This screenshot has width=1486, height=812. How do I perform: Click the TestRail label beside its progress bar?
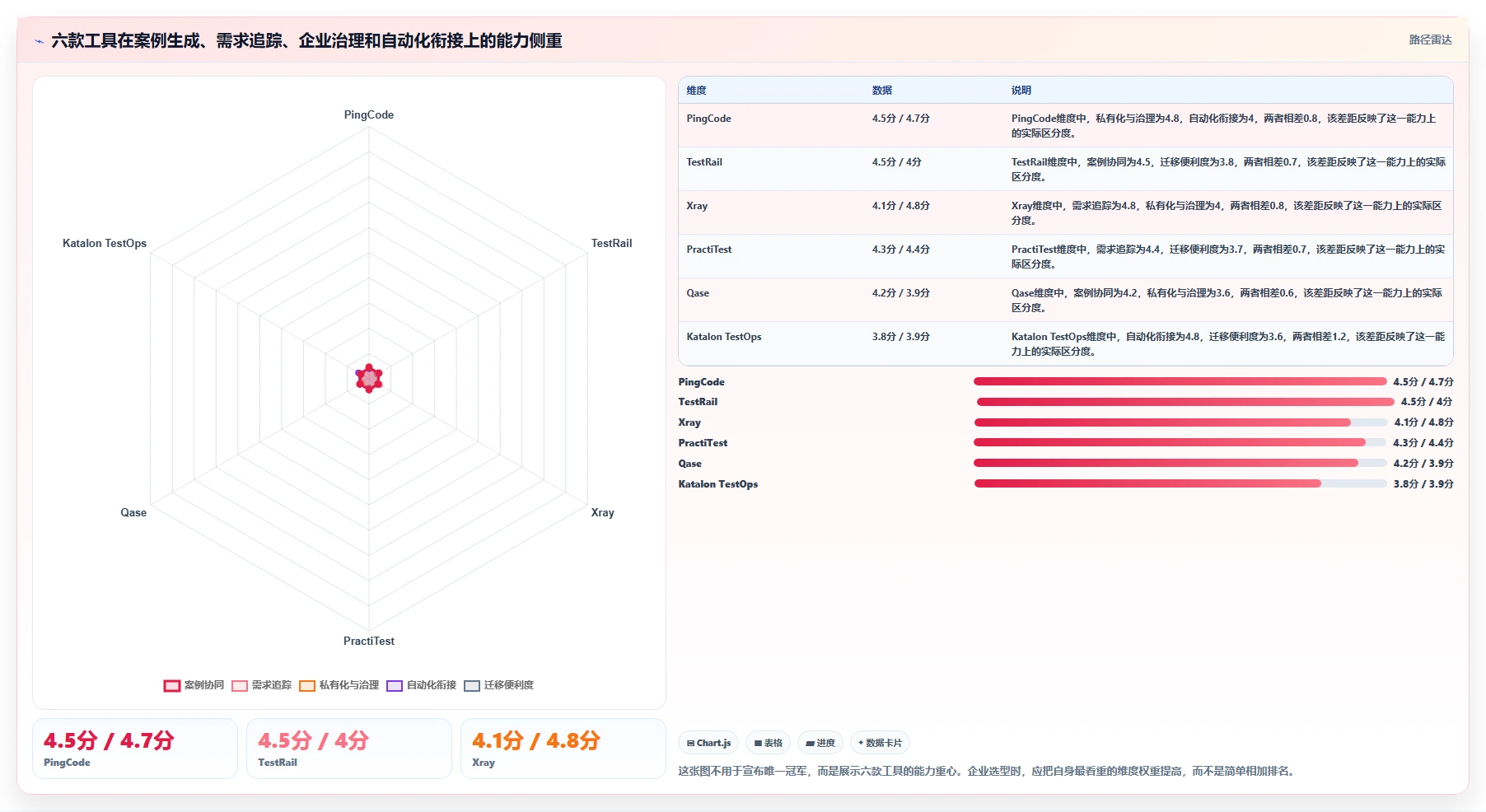tap(698, 402)
